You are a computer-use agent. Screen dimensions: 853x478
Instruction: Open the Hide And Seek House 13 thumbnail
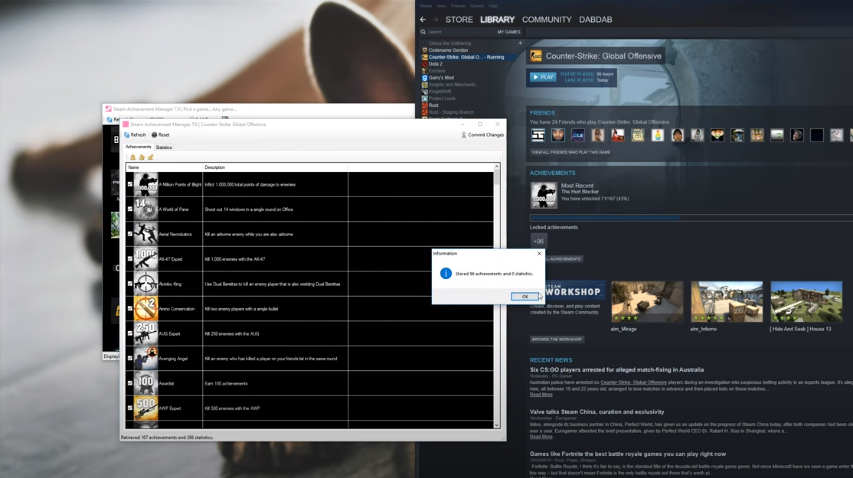coord(806,302)
